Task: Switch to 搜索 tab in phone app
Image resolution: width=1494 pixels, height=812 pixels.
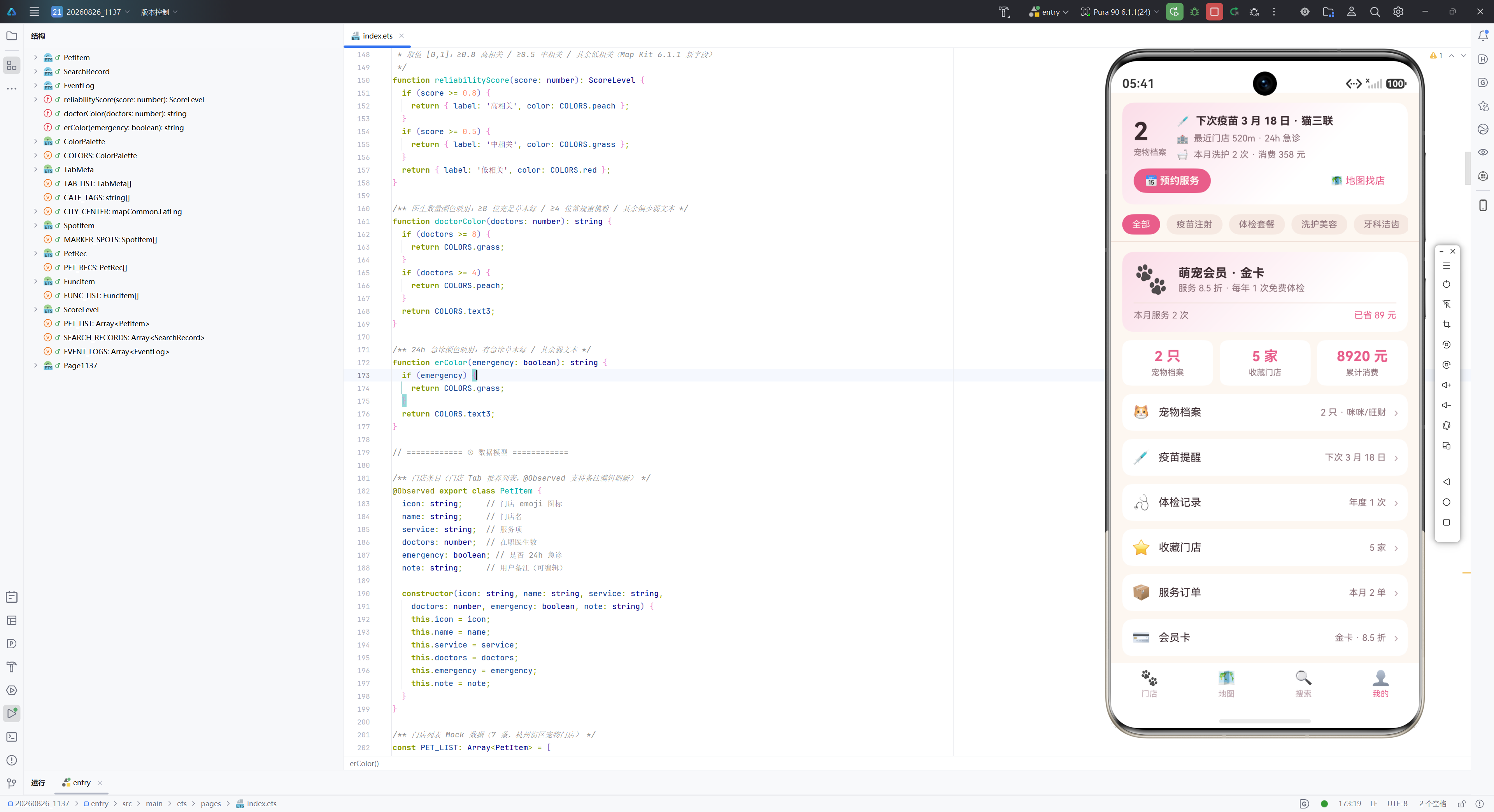Action: click(x=1303, y=684)
